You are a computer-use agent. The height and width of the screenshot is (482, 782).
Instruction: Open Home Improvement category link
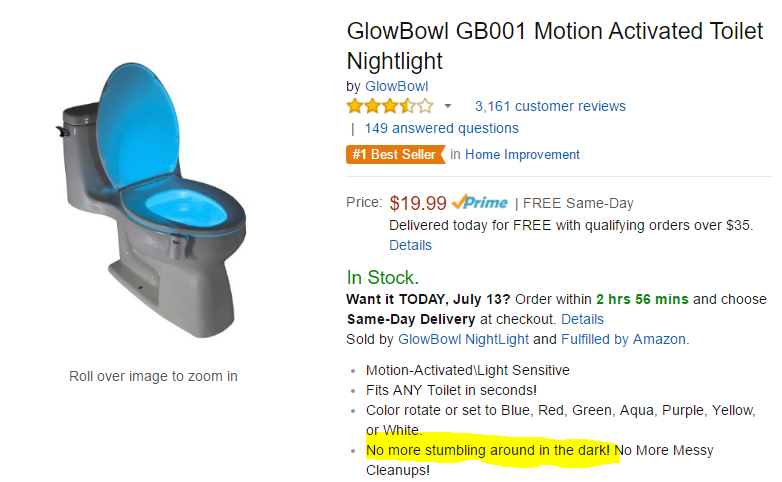coord(522,154)
